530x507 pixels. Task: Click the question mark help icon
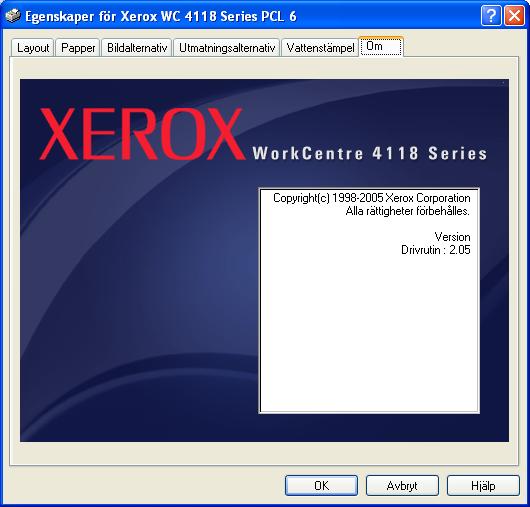[491, 16]
